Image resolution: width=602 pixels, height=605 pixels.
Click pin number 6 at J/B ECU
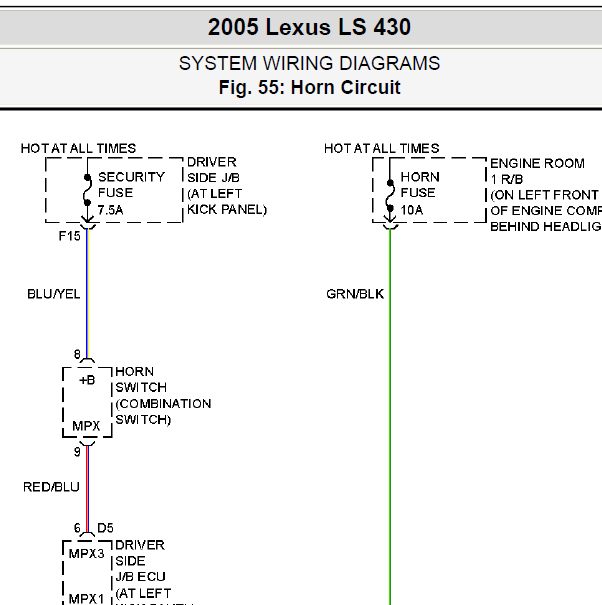coord(77,528)
